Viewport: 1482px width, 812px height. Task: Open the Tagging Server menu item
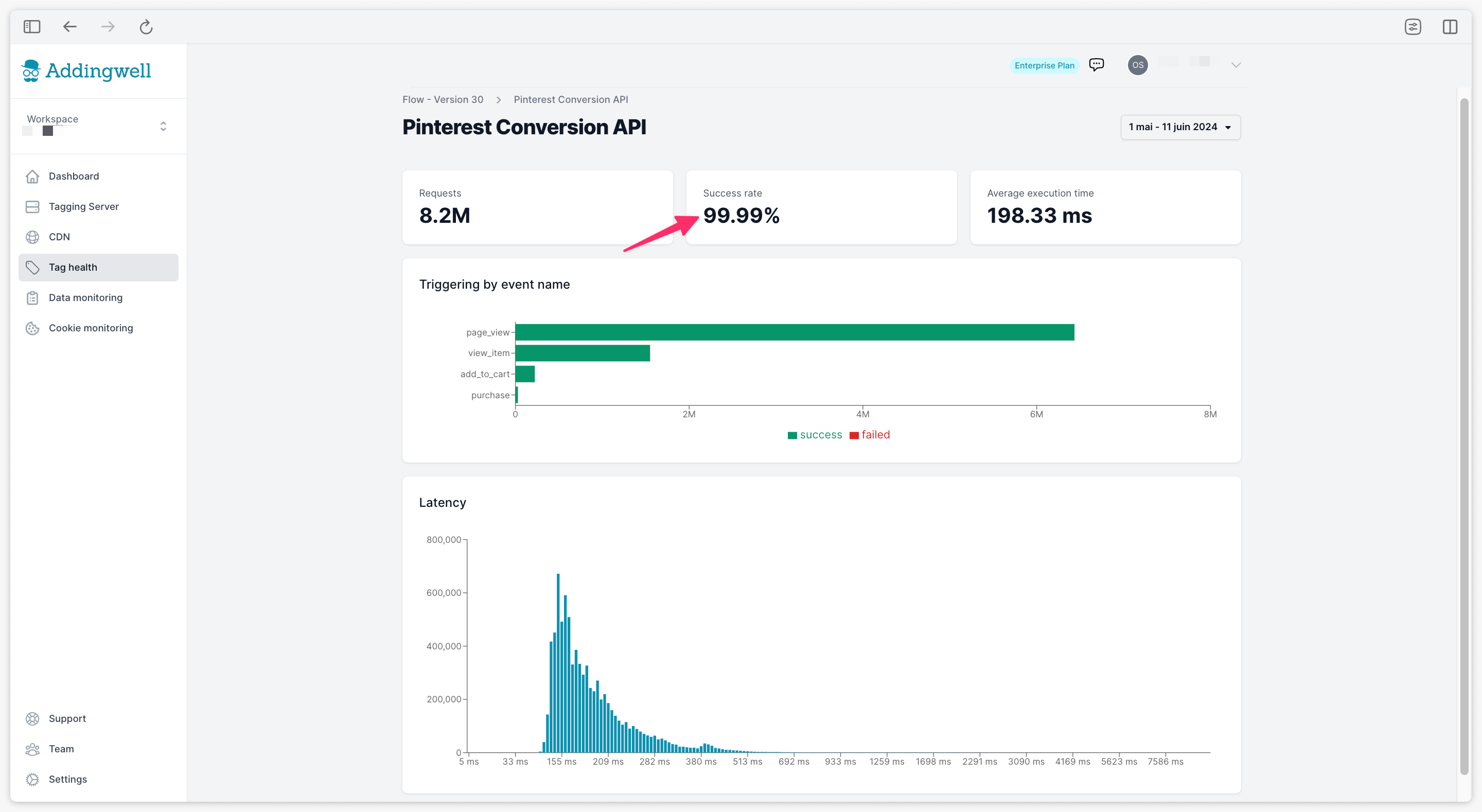pos(98,206)
